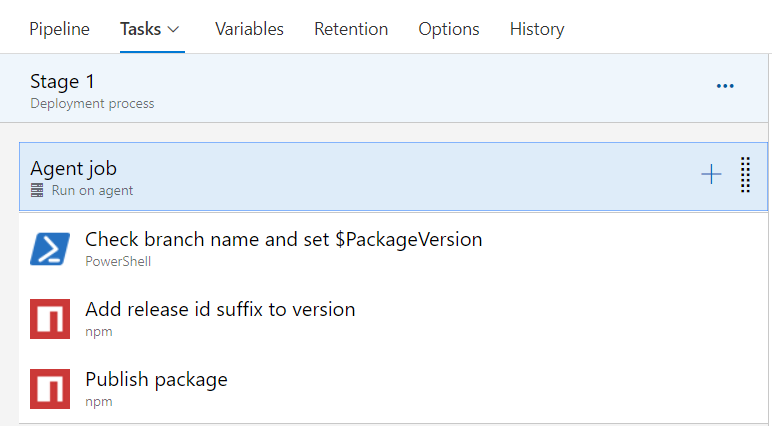The width and height of the screenshot is (772, 426).
Task: Open Add release id suffix to version task
Action: coord(220,310)
